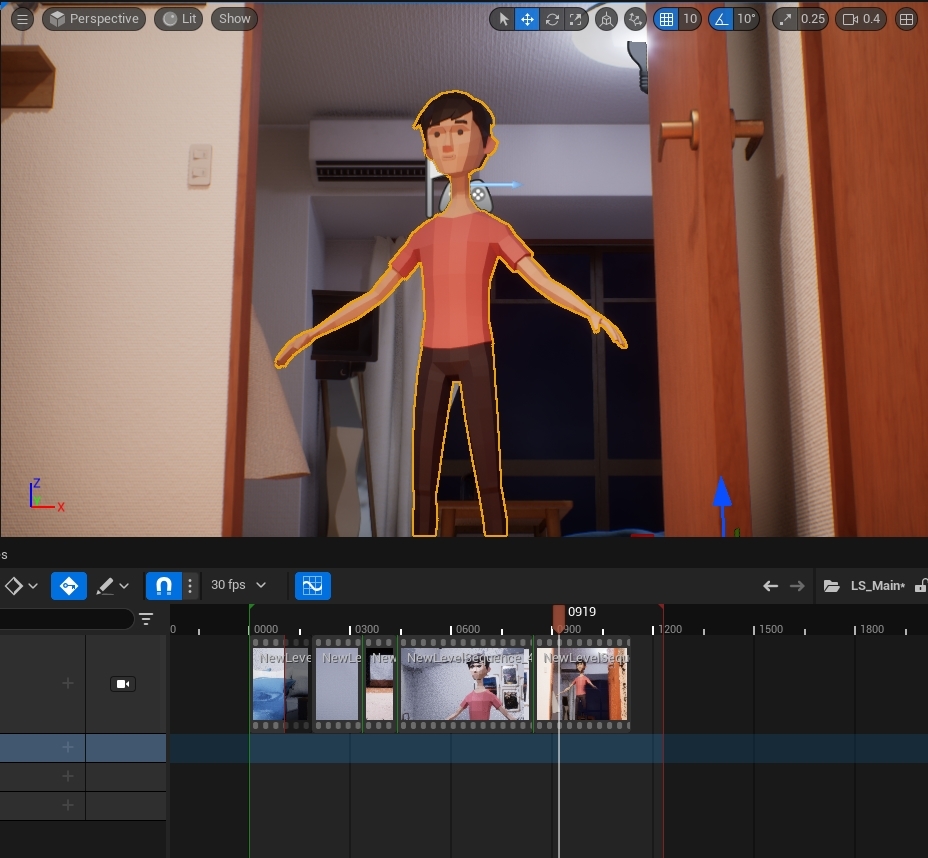Open the Lit view mode menu
This screenshot has width=928, height=858.
pos(179,19)
